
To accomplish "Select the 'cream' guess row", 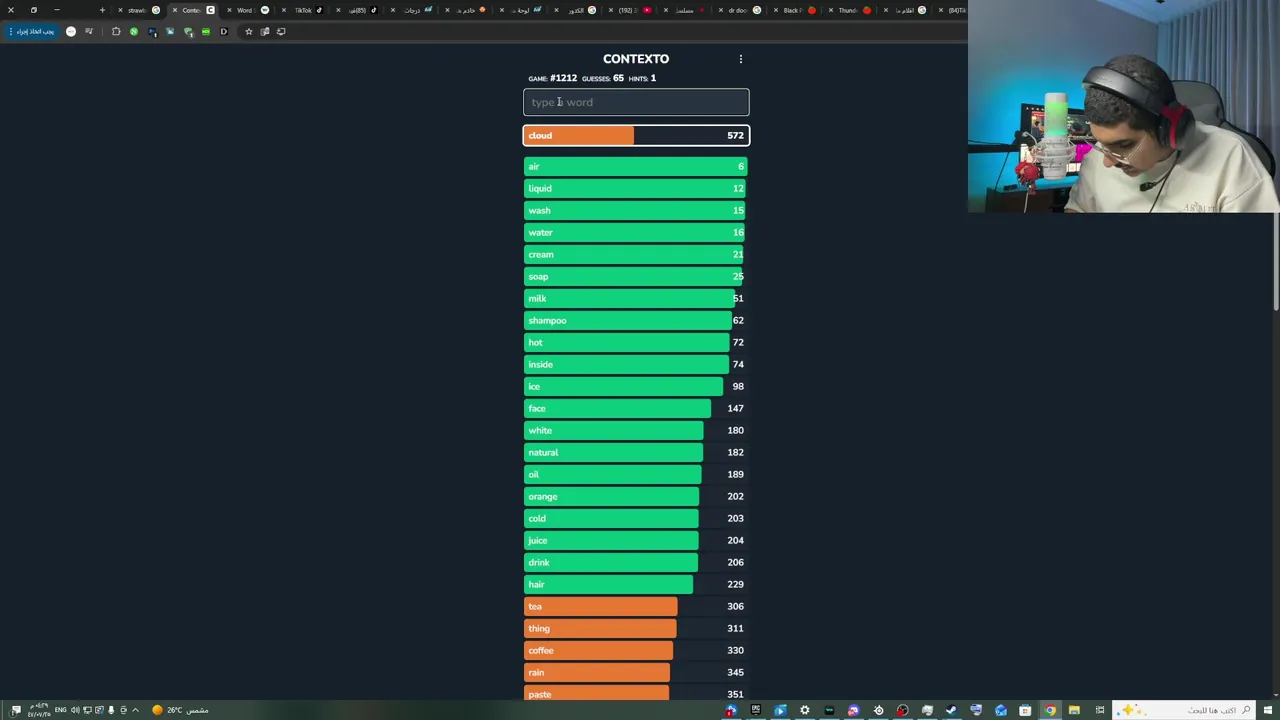I will pos(636,254).
